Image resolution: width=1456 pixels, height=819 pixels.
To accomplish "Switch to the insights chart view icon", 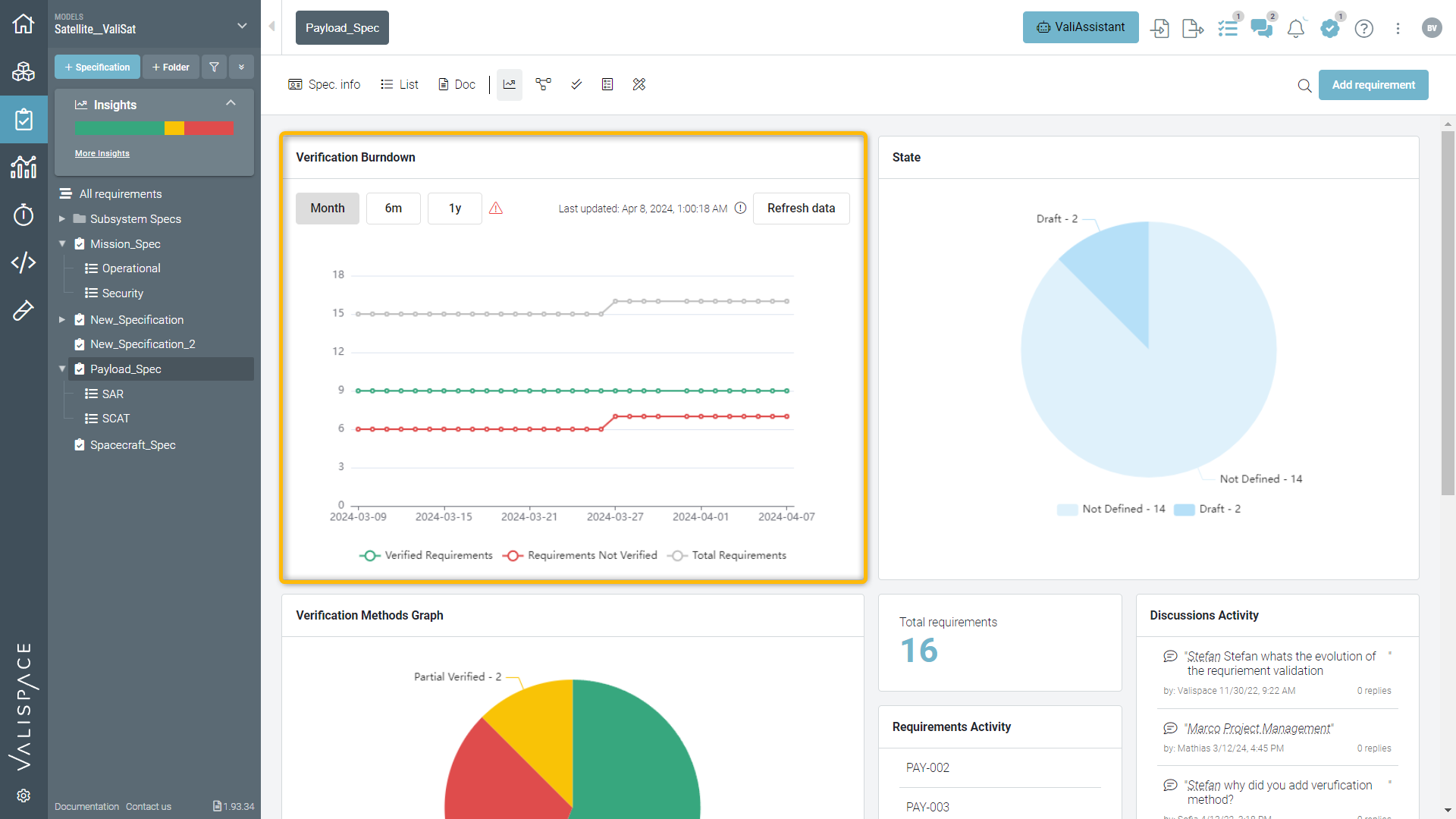I will [x=510, y=84].
